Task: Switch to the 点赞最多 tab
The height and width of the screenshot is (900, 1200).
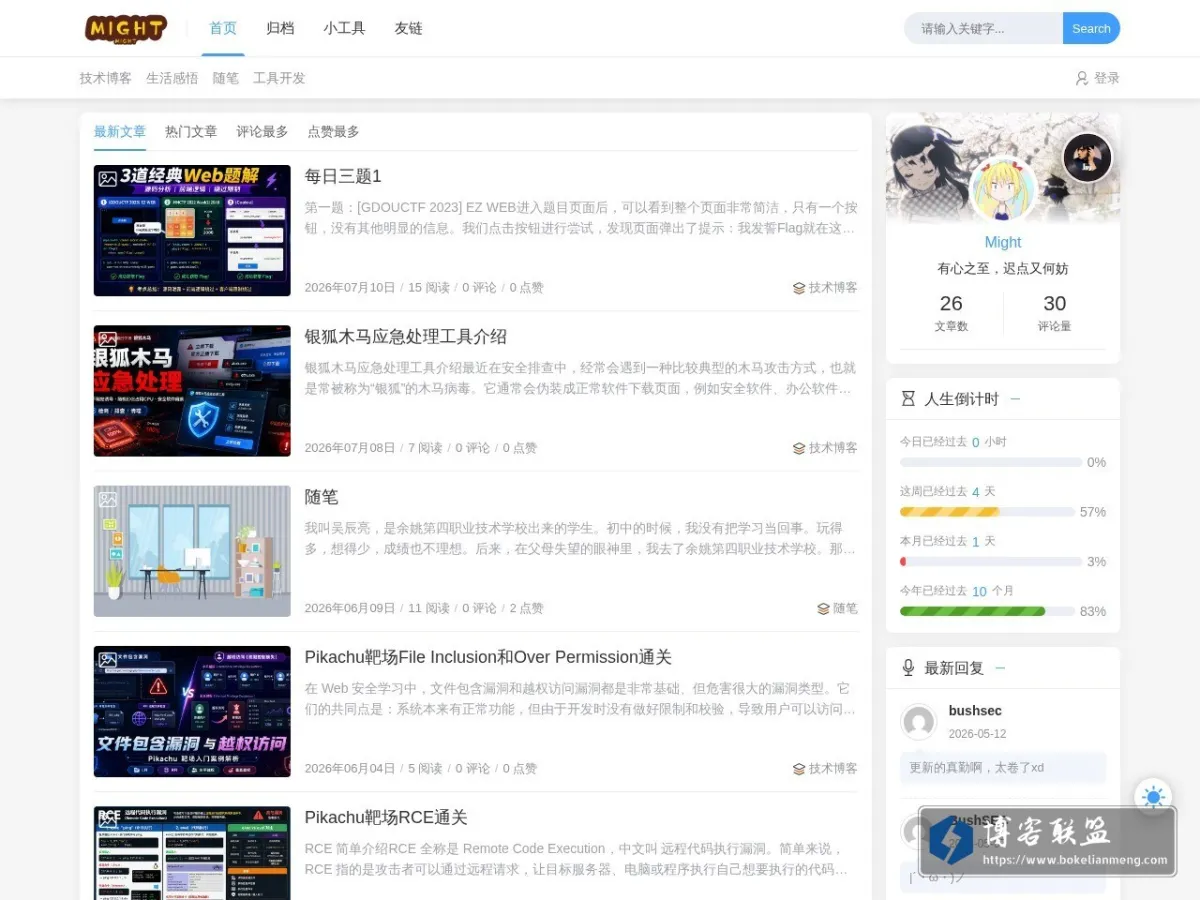Action: [333, 131]
